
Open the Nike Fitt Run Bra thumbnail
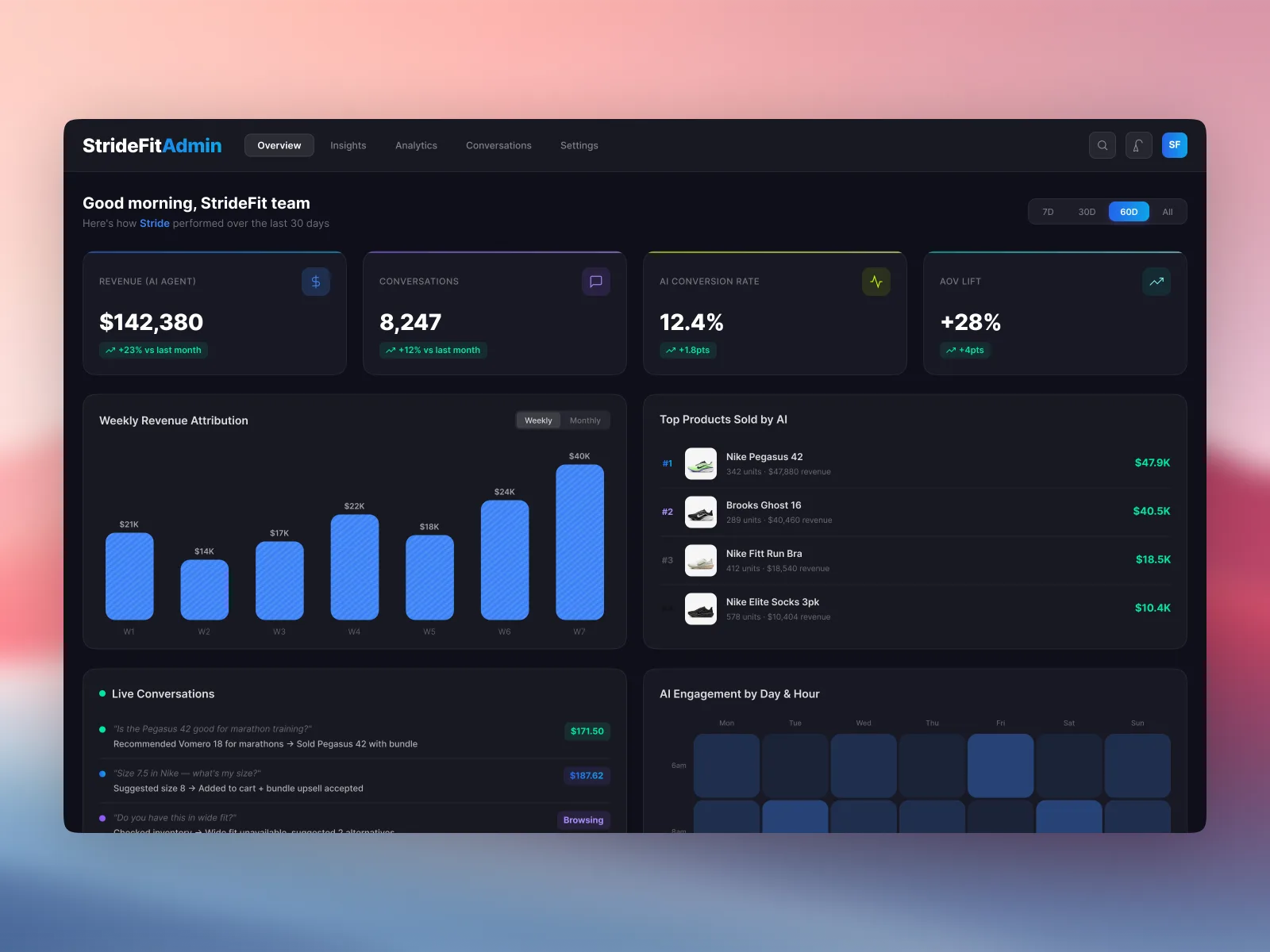pyautogui.click(x=701, y=561)
